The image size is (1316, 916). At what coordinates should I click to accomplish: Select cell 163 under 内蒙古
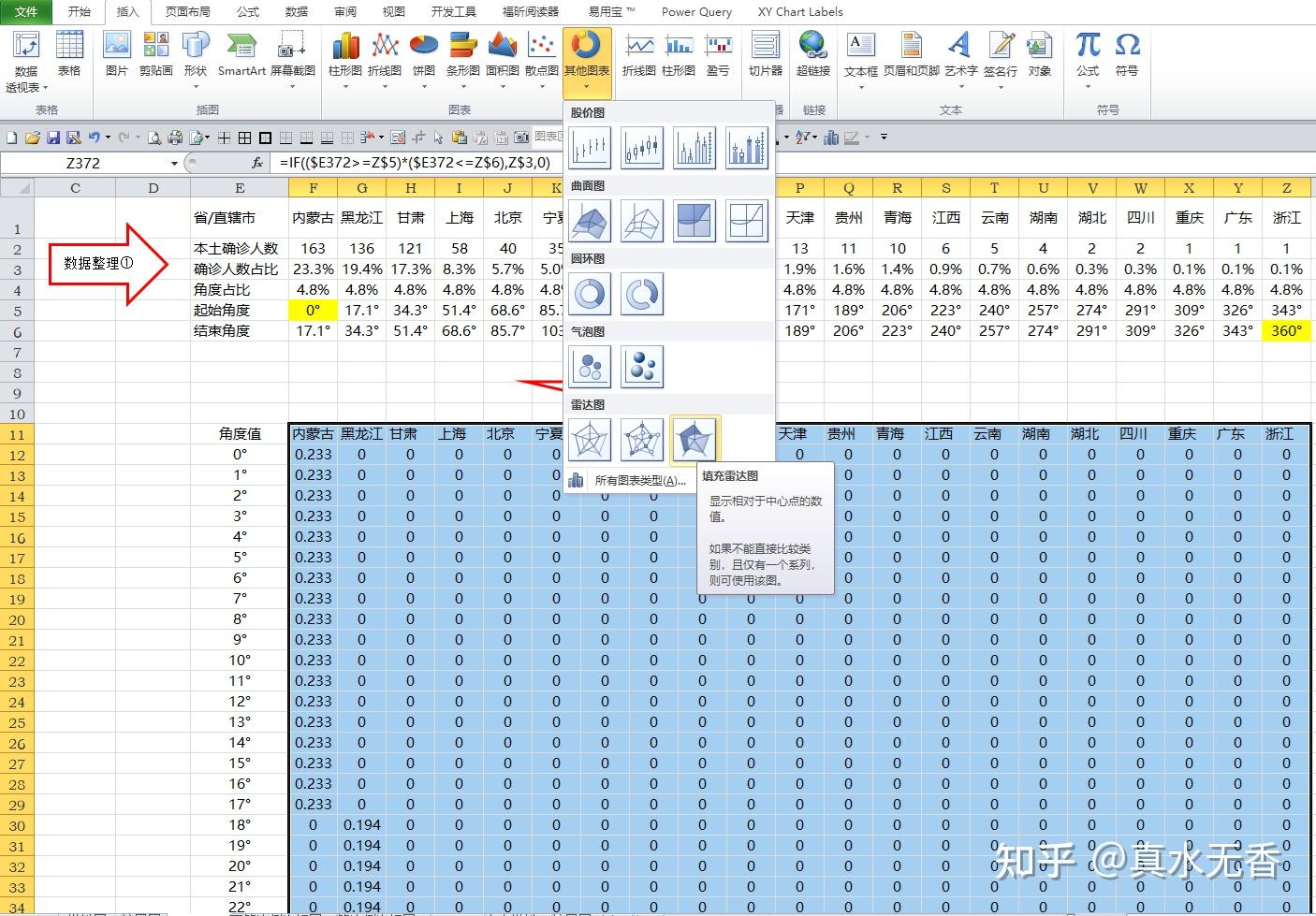point(313,248)
